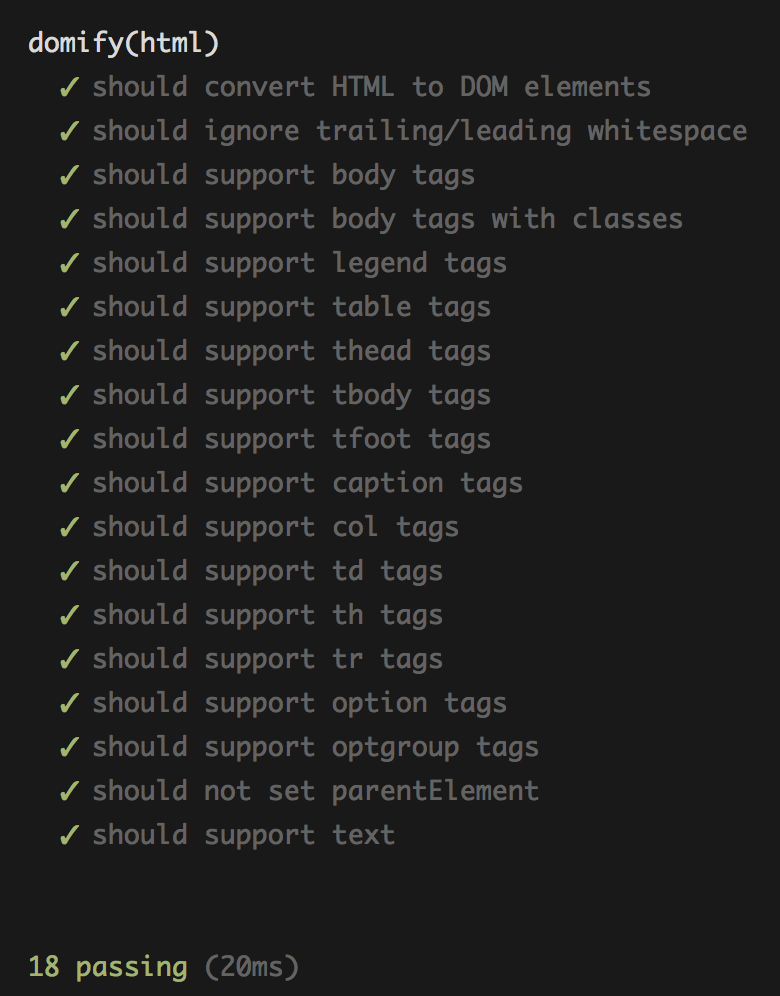The image size is (780, 996).
Task: Click the 'should support table tags' result
Action: 292,308
